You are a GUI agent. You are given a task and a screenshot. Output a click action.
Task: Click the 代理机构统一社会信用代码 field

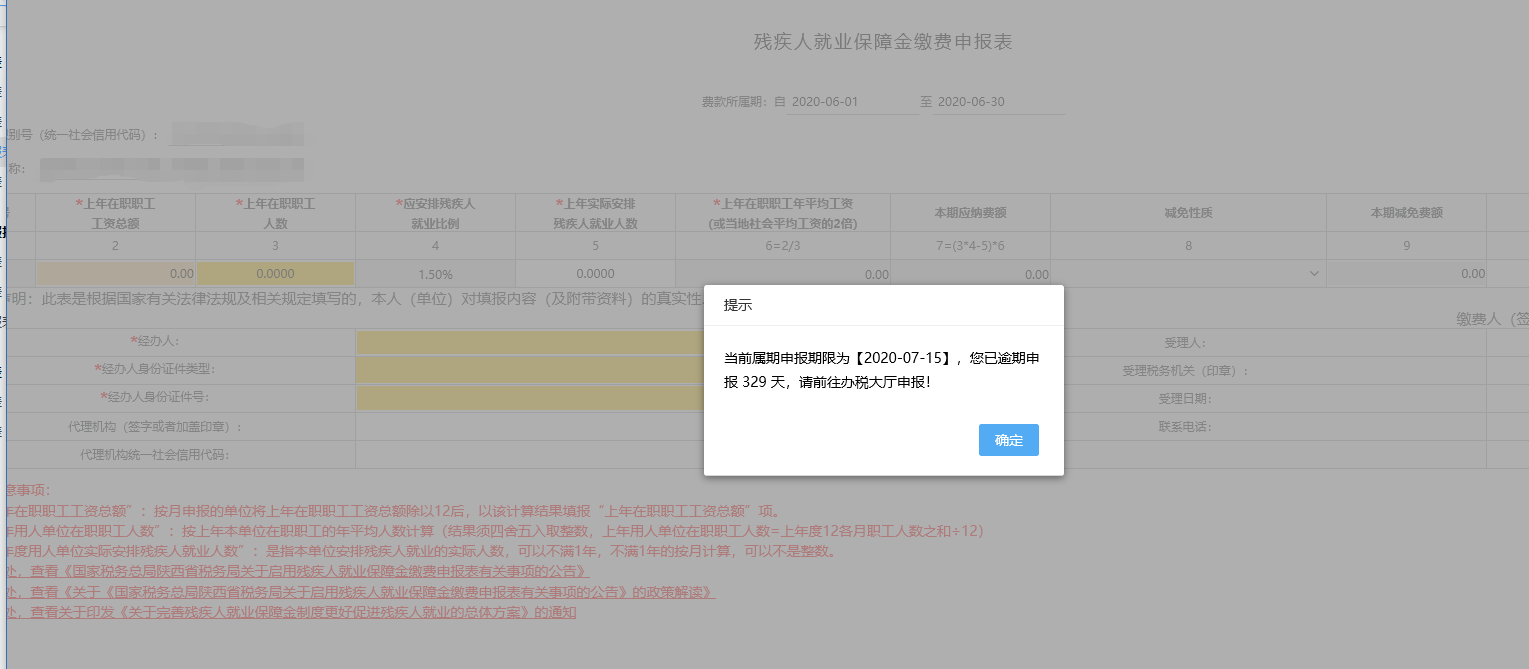530,455
